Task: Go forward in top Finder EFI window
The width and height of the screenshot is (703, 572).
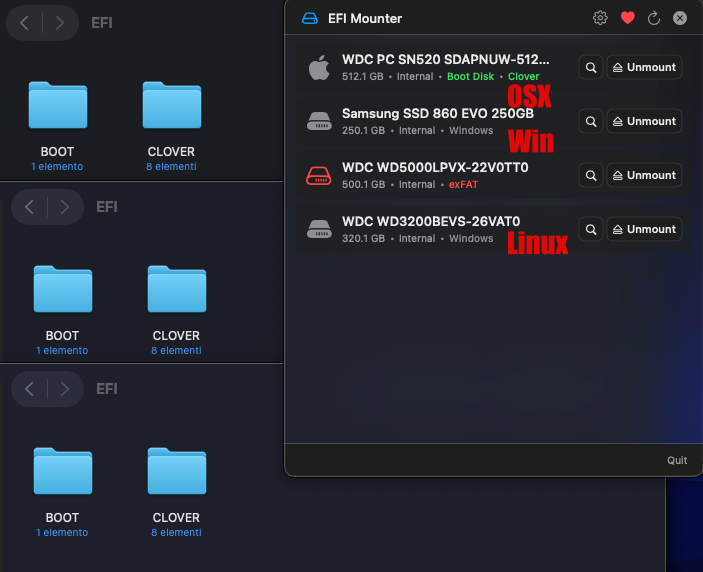Action: 60,23
